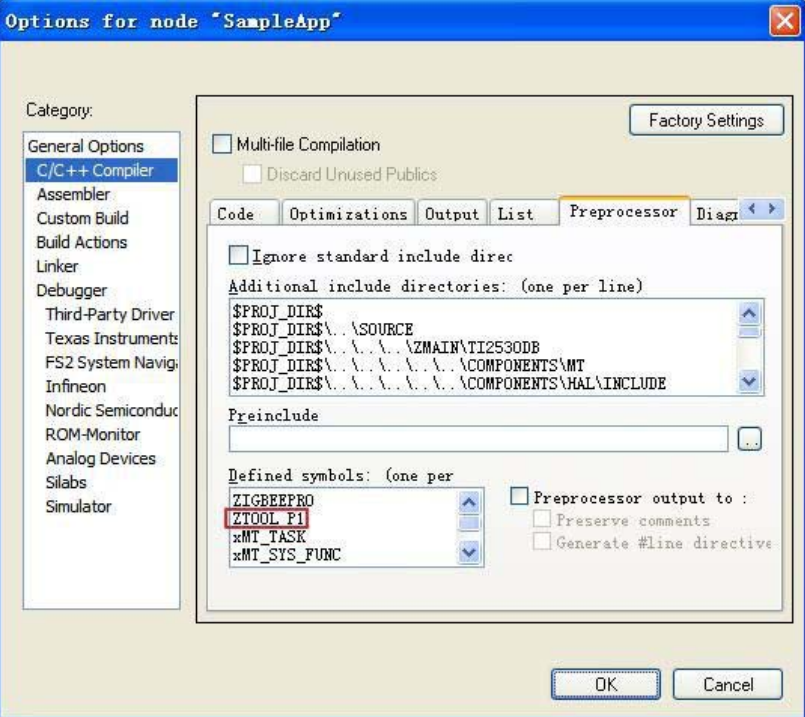Select General Options category
Screen dimensions: 805x717
coord(85,146)
